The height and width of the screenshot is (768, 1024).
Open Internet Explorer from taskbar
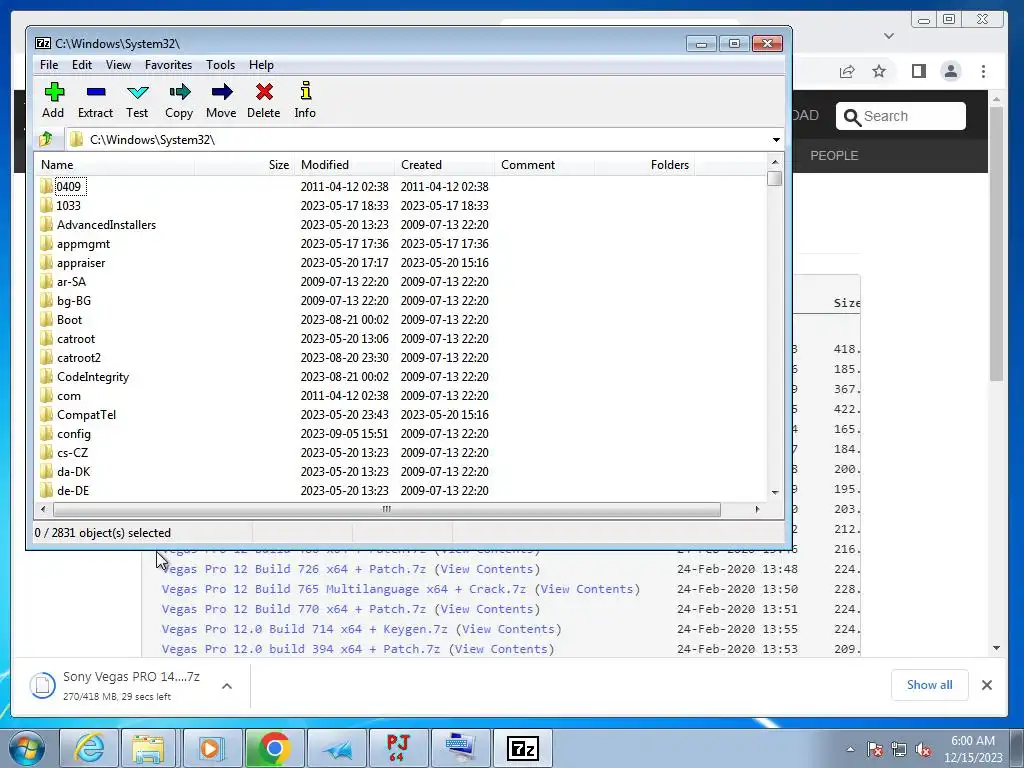pyautogui.click(x=89, y=748)
